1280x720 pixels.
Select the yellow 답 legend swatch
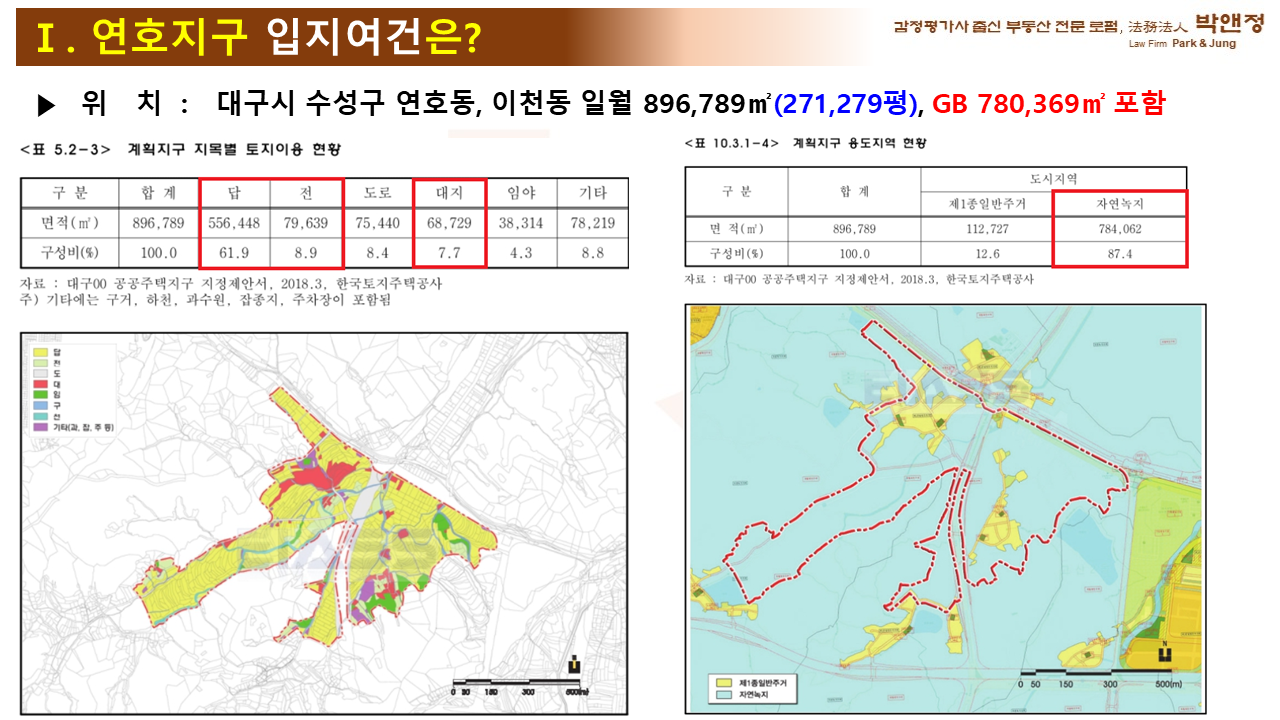click(x=41, y=352)
